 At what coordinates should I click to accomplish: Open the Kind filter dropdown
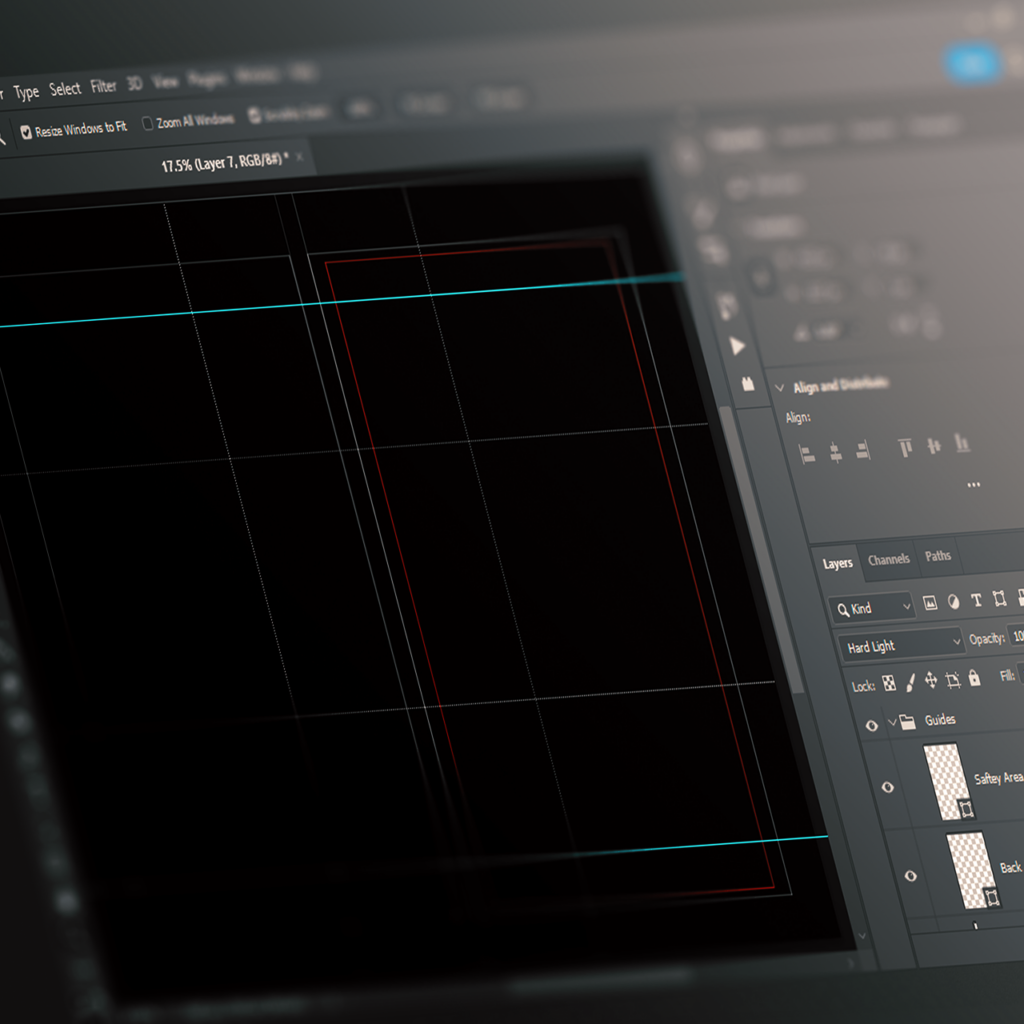point(872,607)
